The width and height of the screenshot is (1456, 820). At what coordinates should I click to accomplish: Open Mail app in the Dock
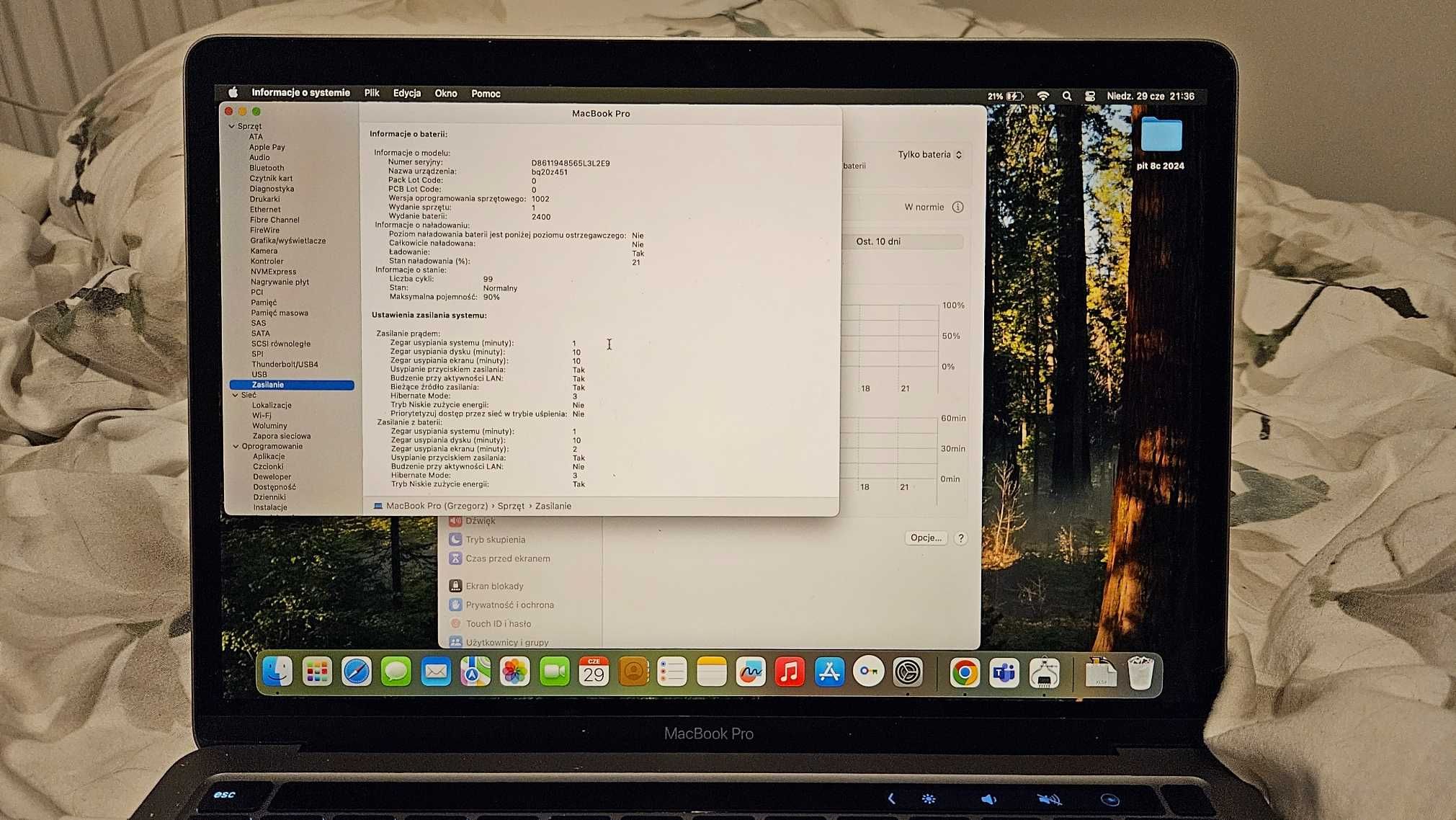(436, 672)
